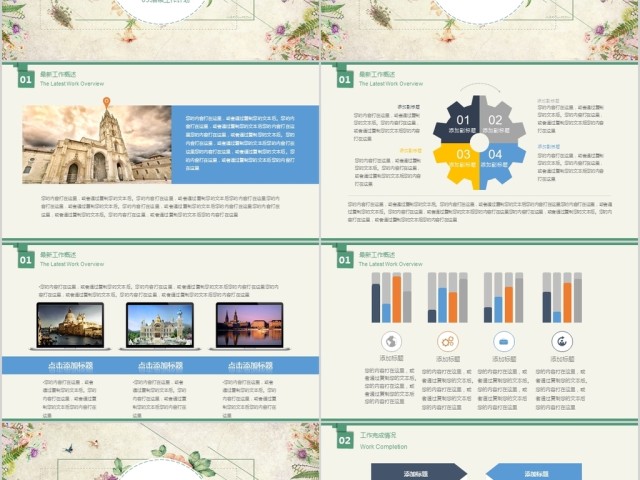Click 点击添加标题 under the Venice laptop

click(71, 366)
